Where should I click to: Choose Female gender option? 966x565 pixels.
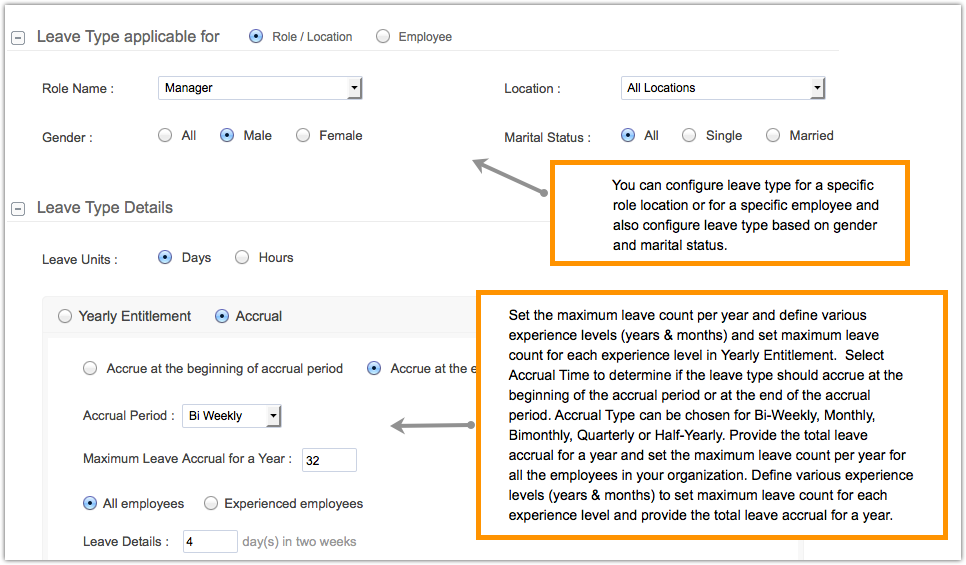click(x=303, y=136)
